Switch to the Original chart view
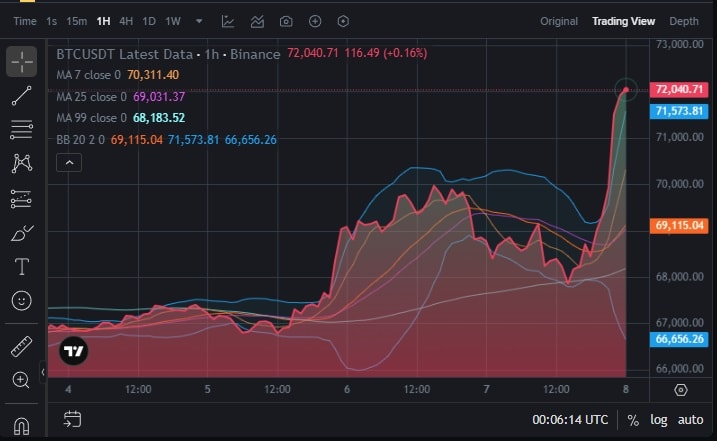Viewport: 717px width, 441px height. coord(559,21)
